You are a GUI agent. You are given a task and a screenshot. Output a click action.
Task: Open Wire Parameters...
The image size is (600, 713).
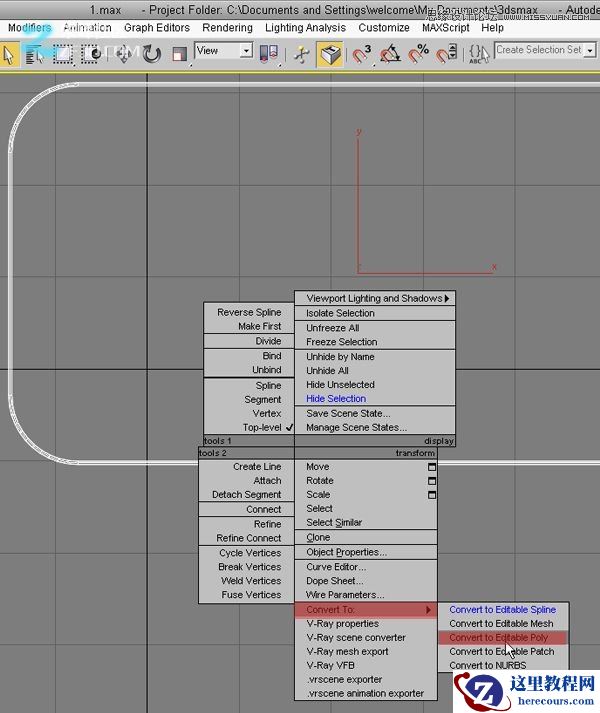tap(366, 595)
